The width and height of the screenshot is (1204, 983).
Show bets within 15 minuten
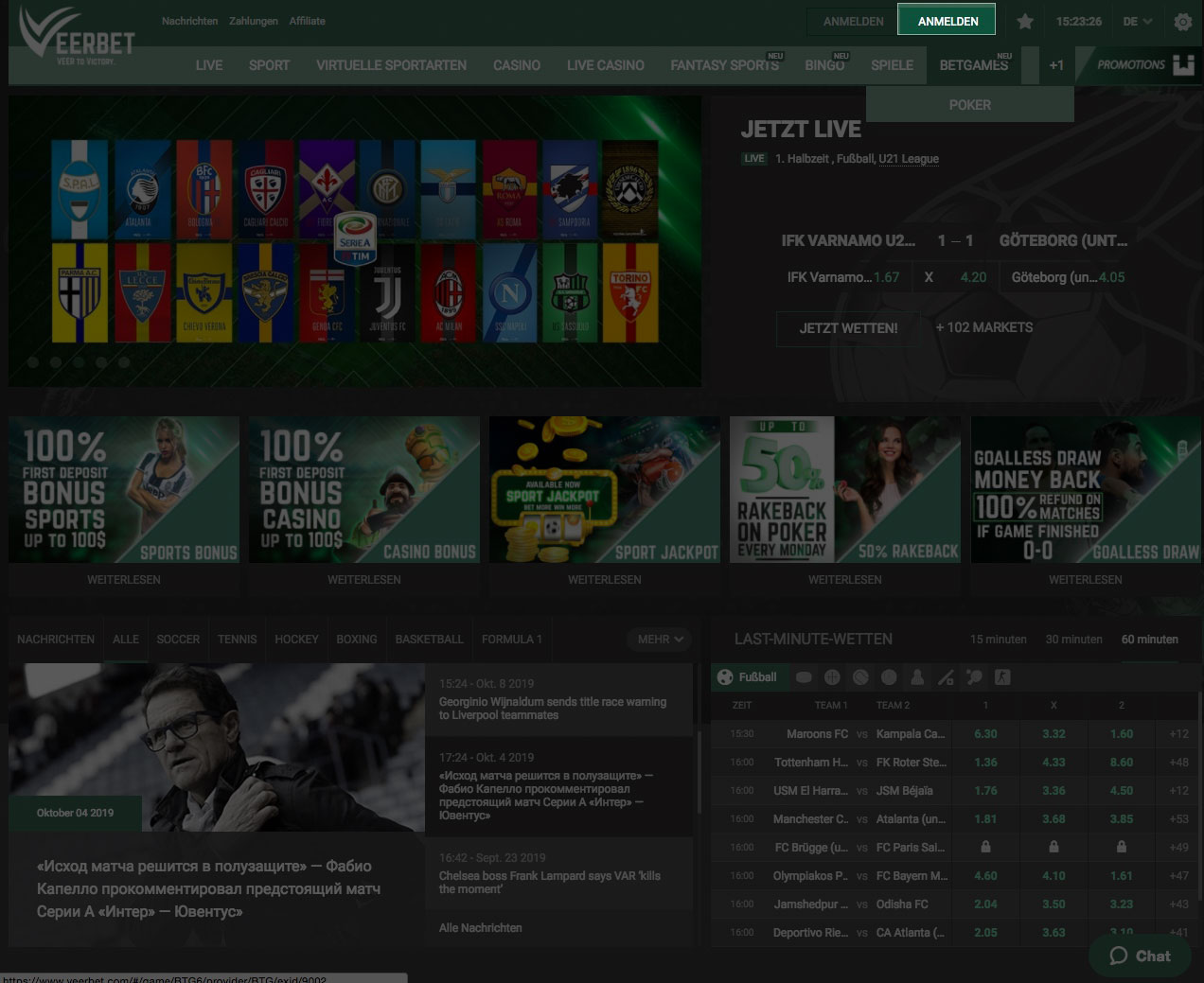pyautogui.click(x=998, y=640)
